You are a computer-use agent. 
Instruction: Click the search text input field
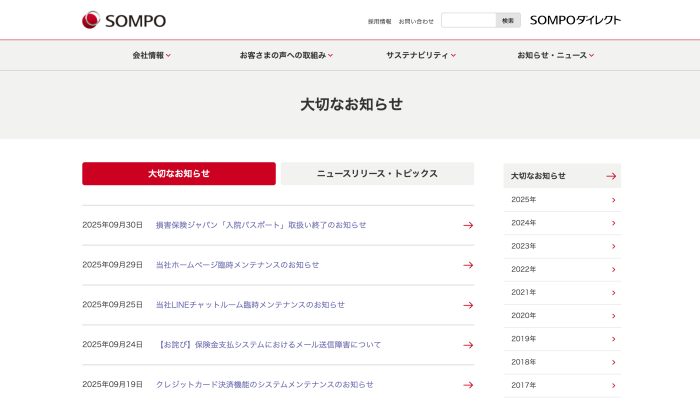point(468,20)
